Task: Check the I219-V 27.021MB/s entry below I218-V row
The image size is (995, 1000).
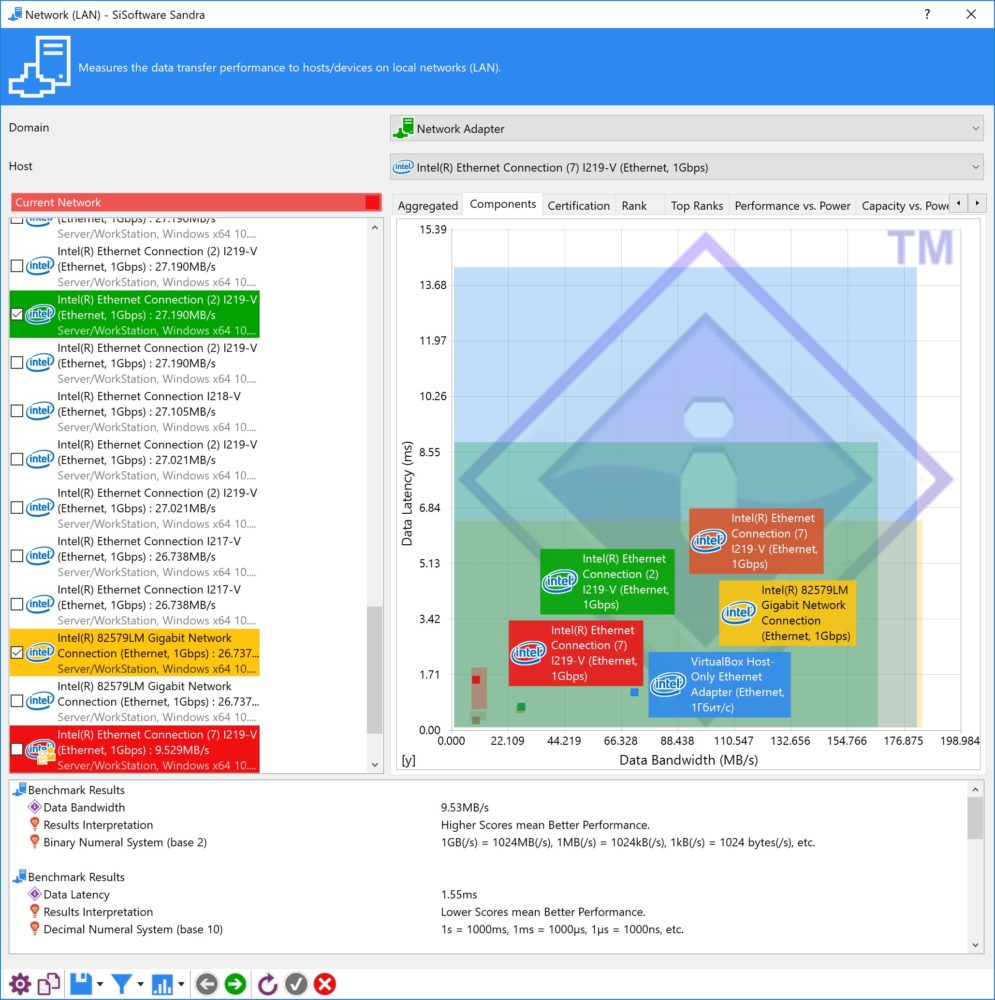Action: 17,459
